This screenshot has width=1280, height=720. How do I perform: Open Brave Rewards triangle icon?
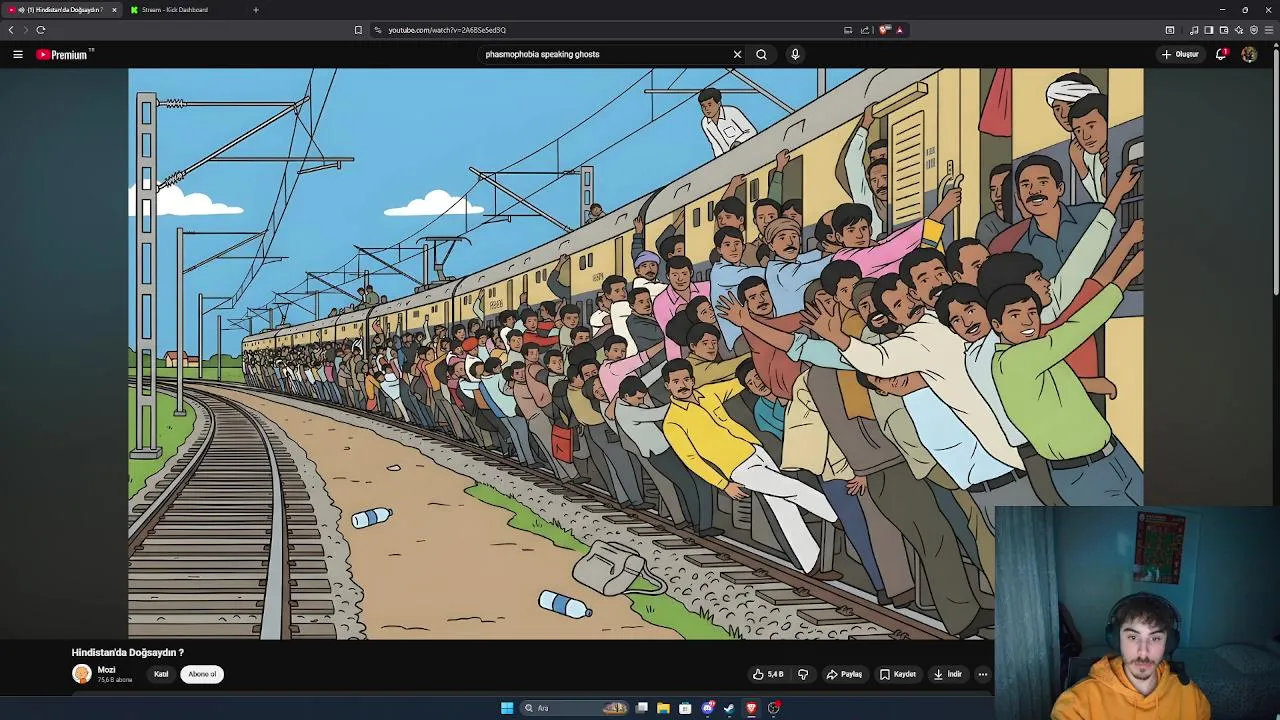pos(899,30)
